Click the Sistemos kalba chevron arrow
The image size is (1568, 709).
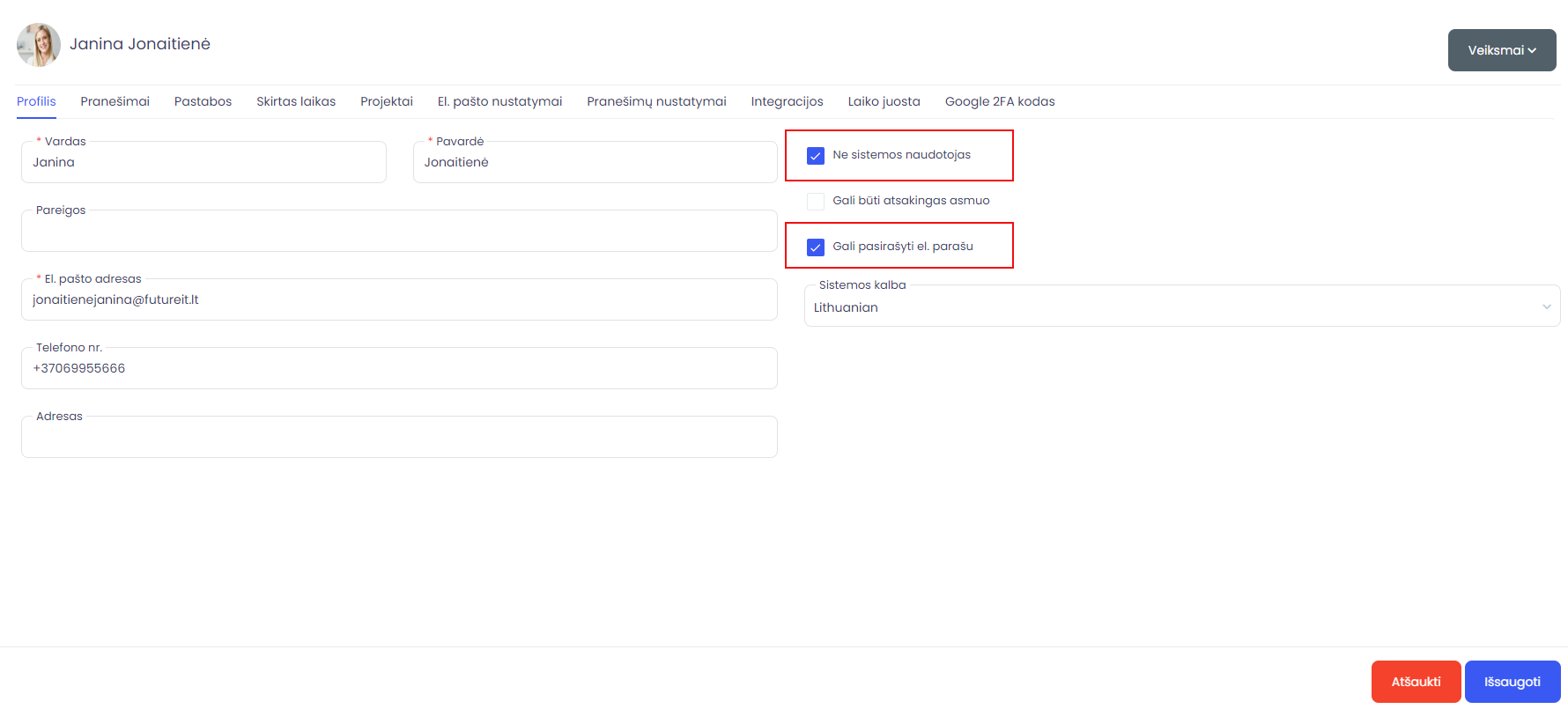point(1547,306)
